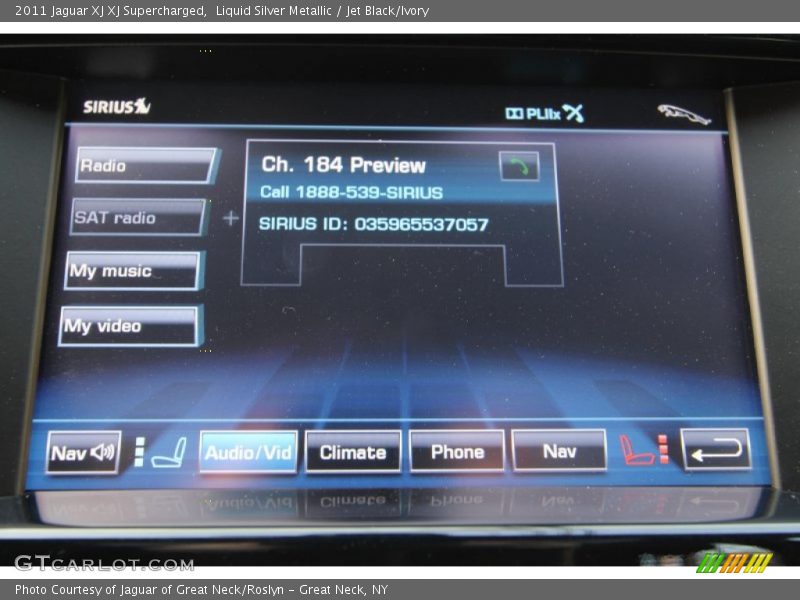
Task: Open My music source
Action: [134, 270]
